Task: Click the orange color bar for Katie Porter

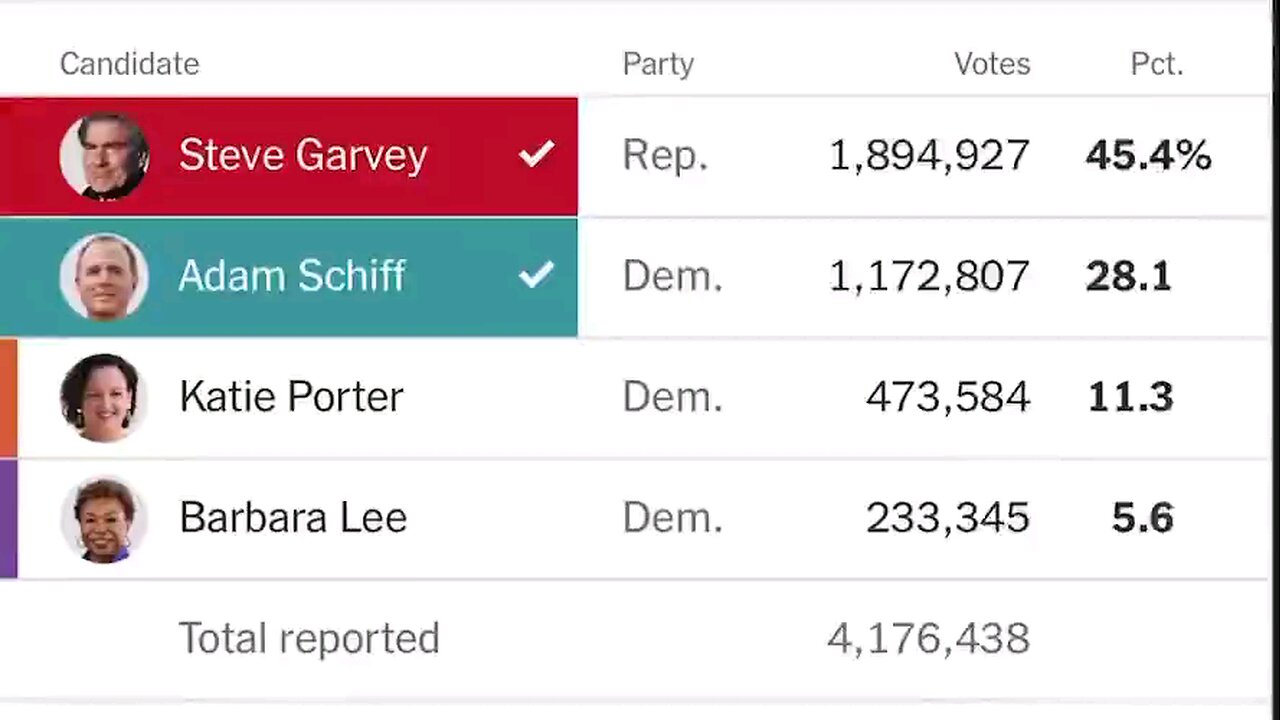Action: point(8,398)
